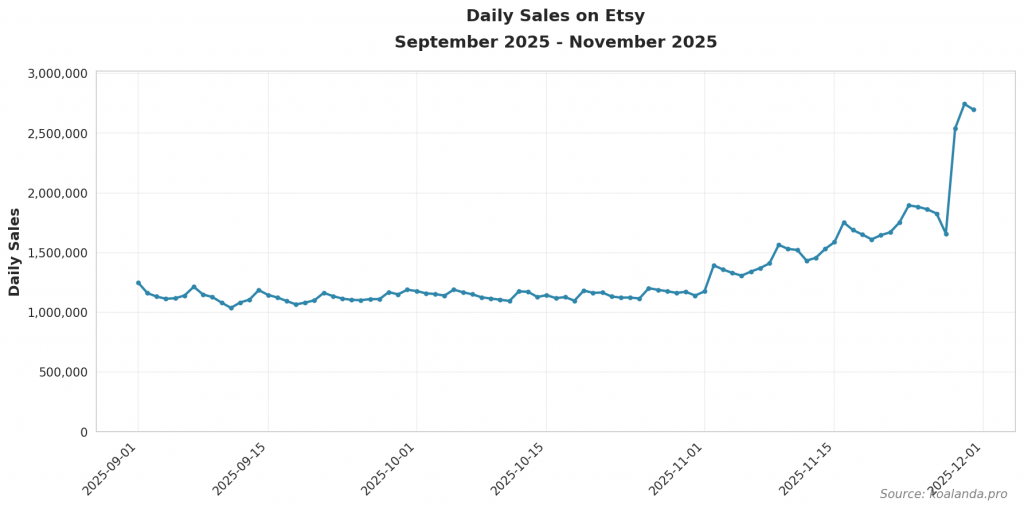Select the 2025-09-15 date label
This screenshot has height=509, width=1024.
pyautogui.click(x=241, y=469)
